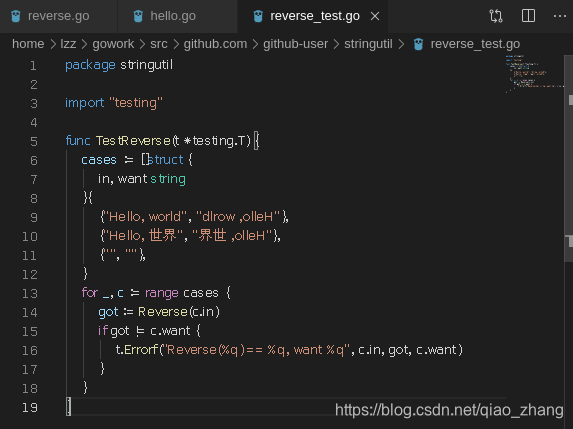The image size is (573, 429).
Task: Click the Go gopher icon on reverse.go tab
Action: (16, 16)
